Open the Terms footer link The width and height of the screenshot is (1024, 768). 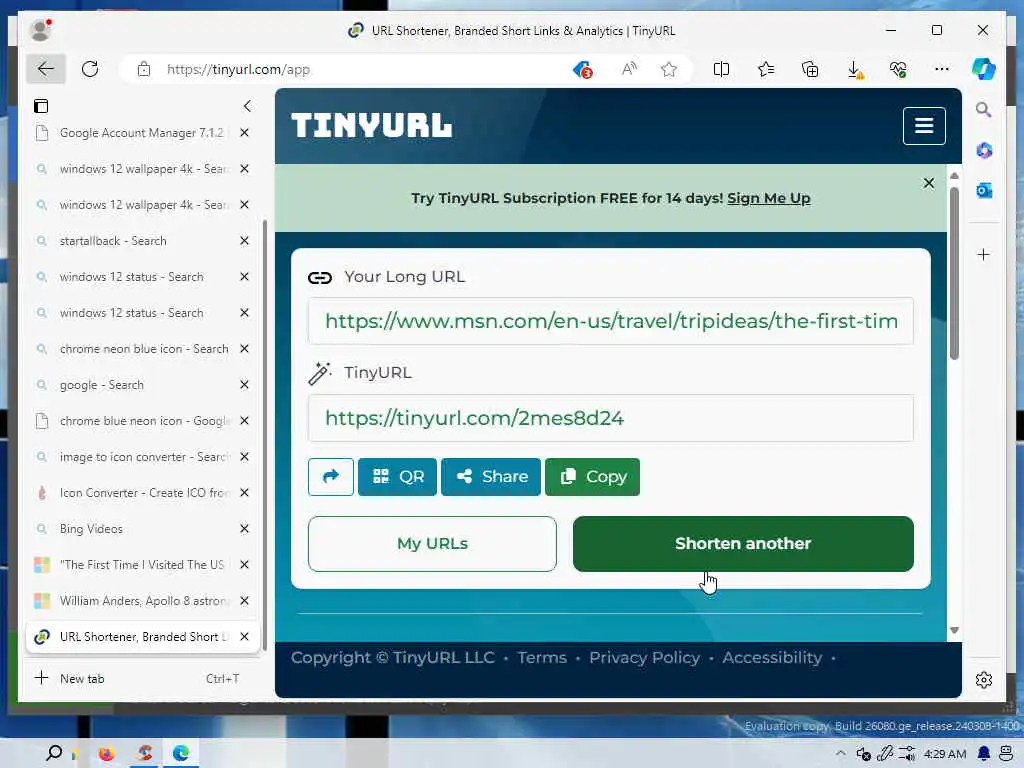[542, 658]
